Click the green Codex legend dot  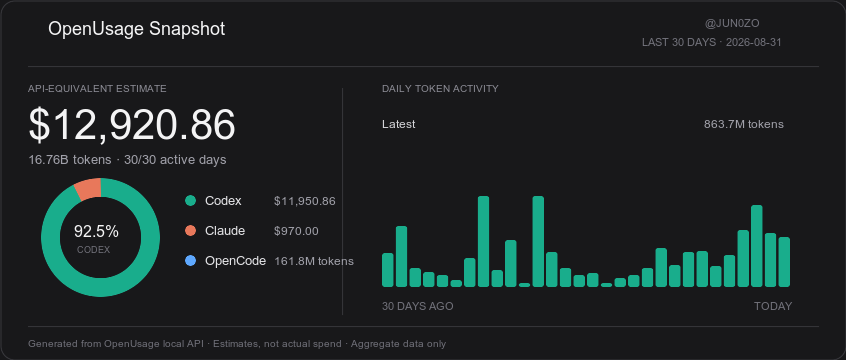coord(190,201)
